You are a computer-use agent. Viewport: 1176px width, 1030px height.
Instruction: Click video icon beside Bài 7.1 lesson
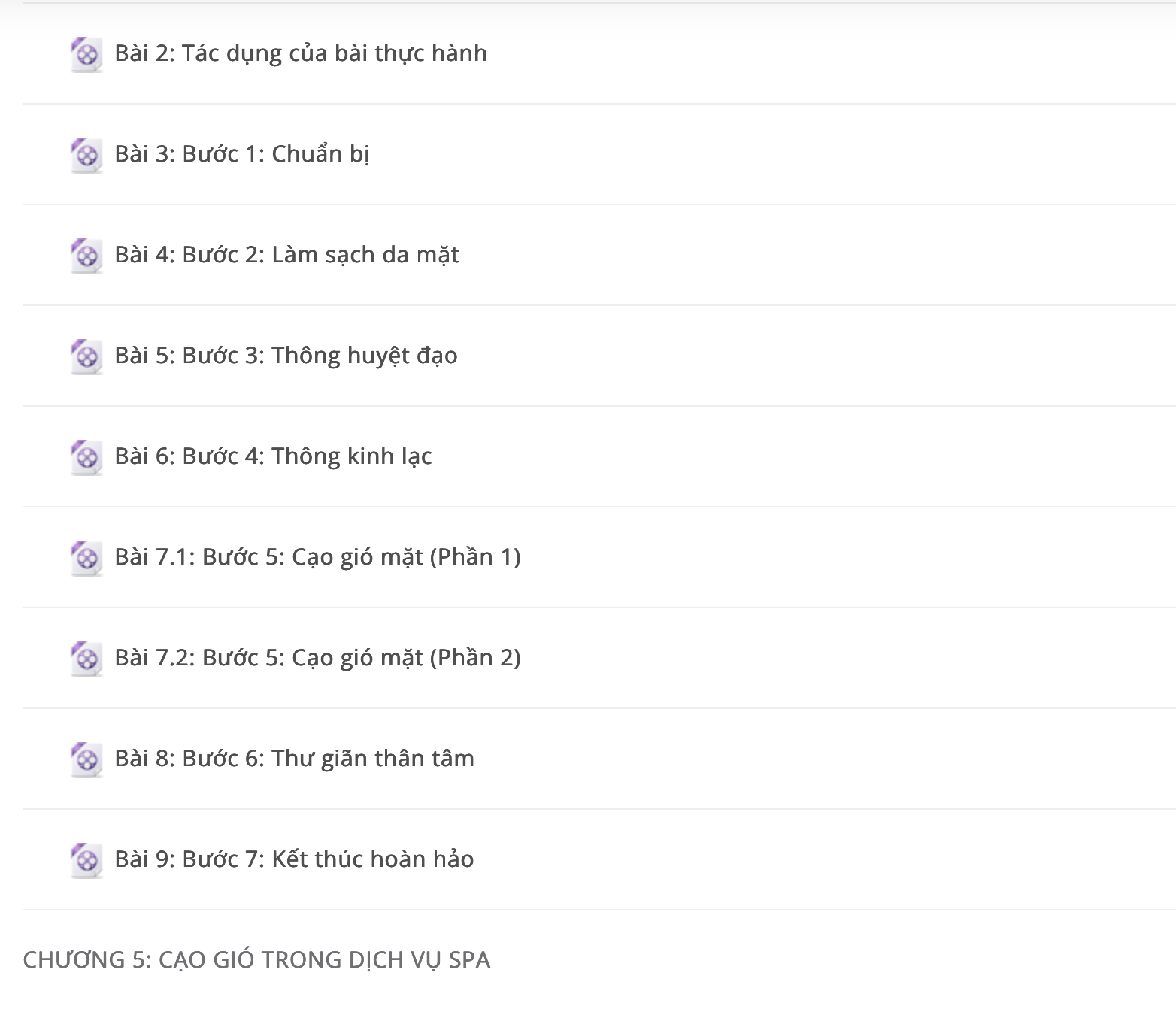86,559
